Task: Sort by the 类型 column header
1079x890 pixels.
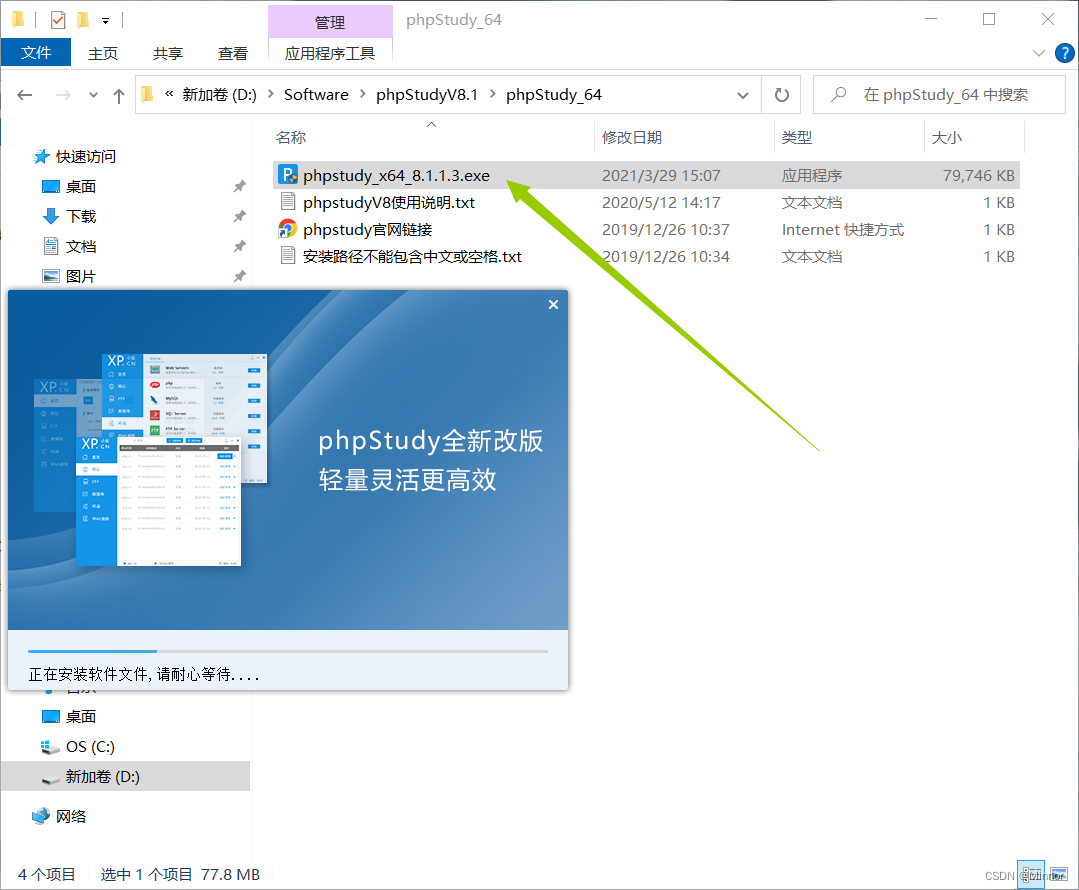Action: [797, 138]
